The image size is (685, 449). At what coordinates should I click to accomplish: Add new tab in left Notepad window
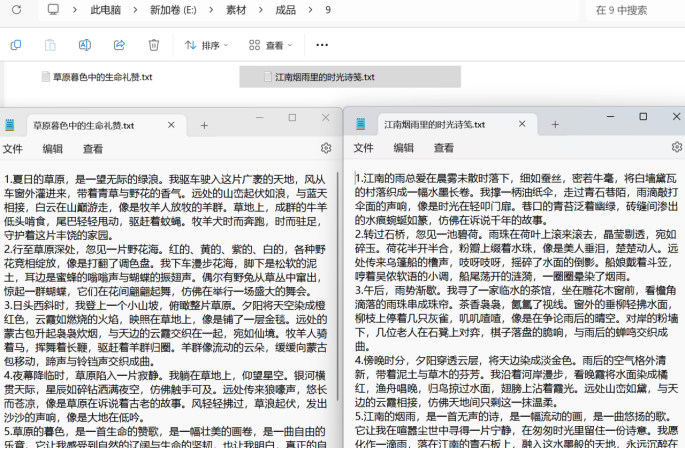[x=204, y=126]
